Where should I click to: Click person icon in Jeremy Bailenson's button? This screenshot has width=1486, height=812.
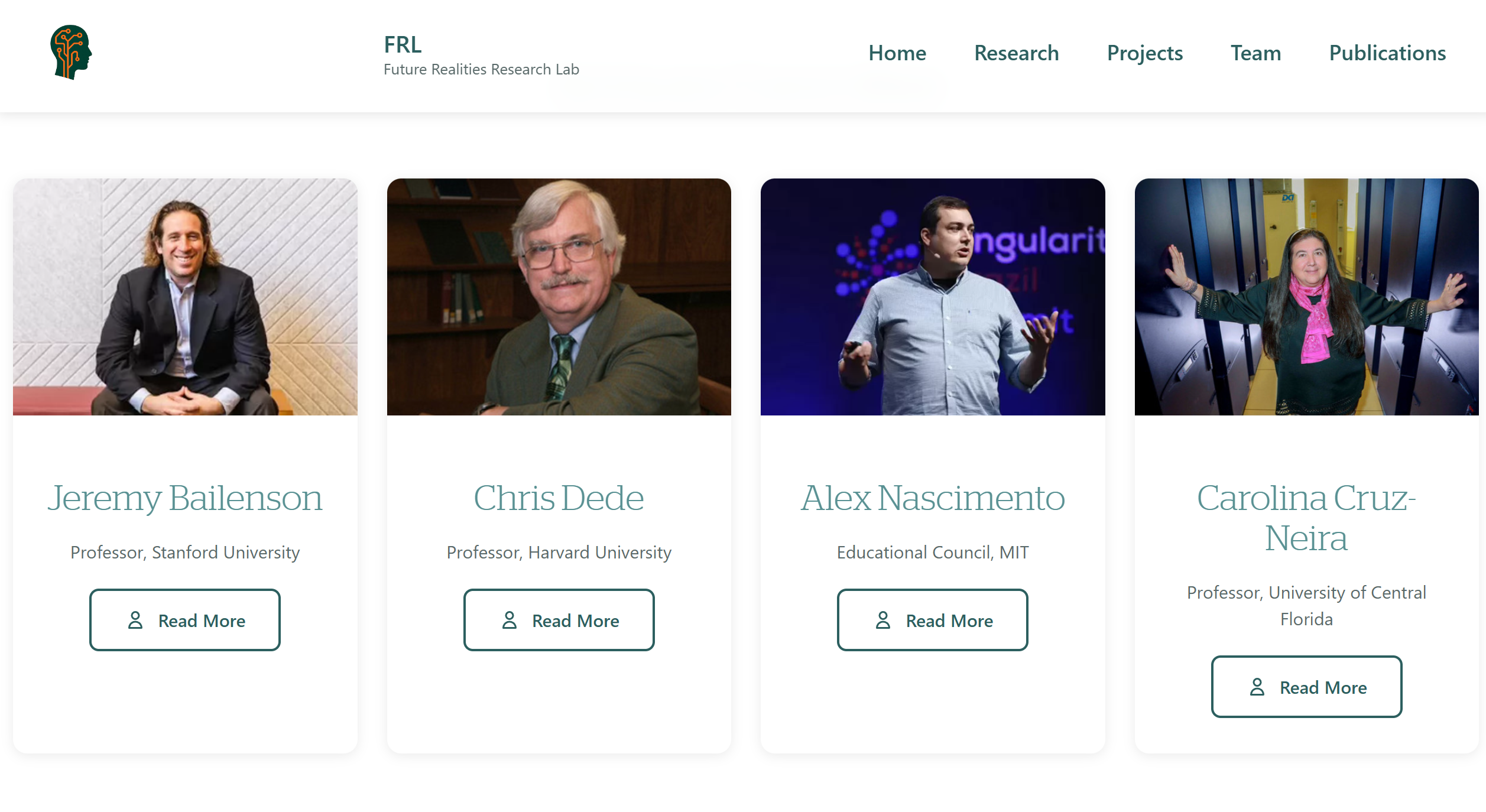click(x=135, y=620)
